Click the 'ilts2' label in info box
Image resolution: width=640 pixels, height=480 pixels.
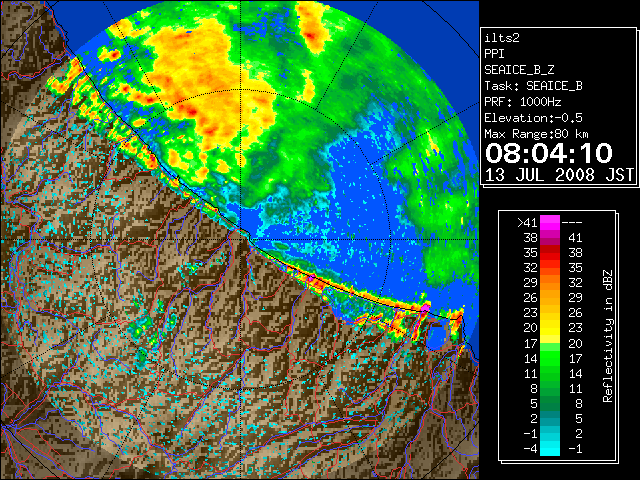coord(502,38)
